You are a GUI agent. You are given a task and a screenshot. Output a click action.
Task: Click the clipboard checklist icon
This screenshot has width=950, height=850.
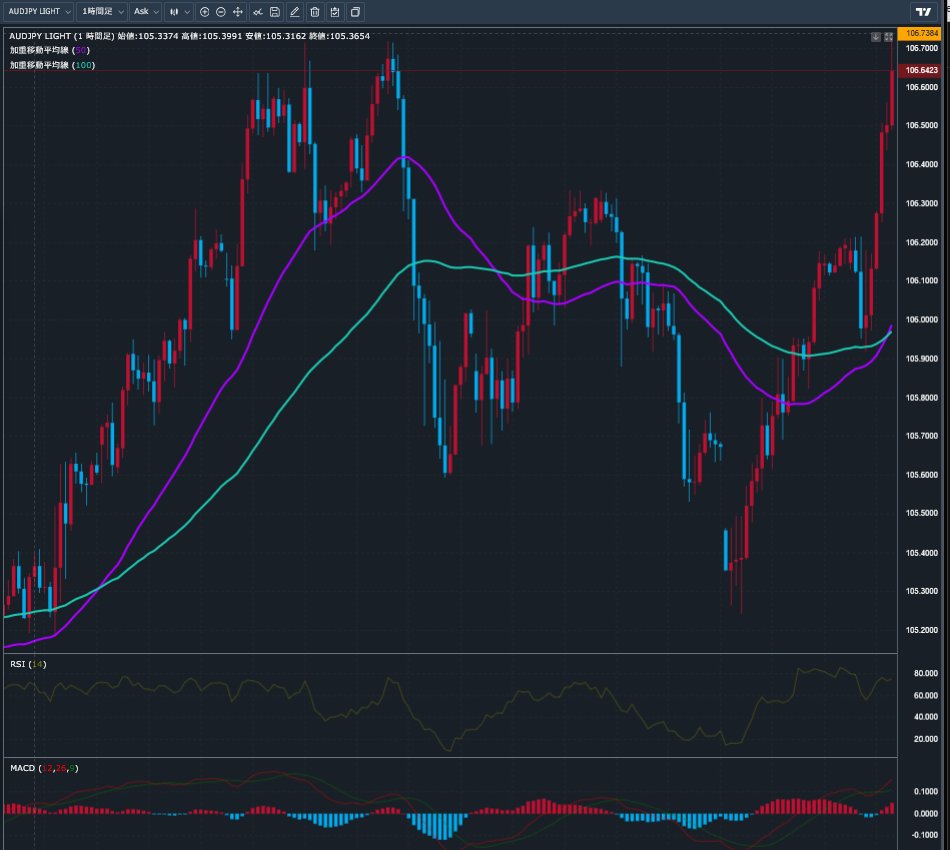click(x=335, y=12)
